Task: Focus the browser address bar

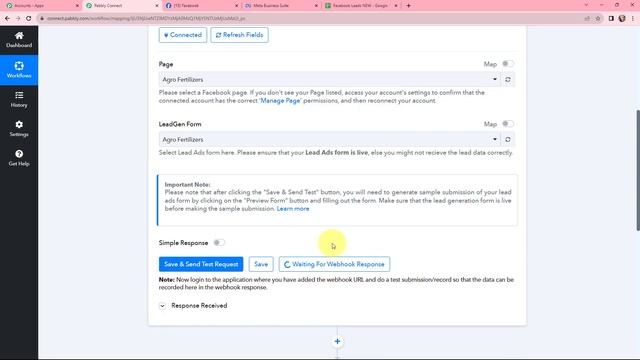Action: point(310,18)
